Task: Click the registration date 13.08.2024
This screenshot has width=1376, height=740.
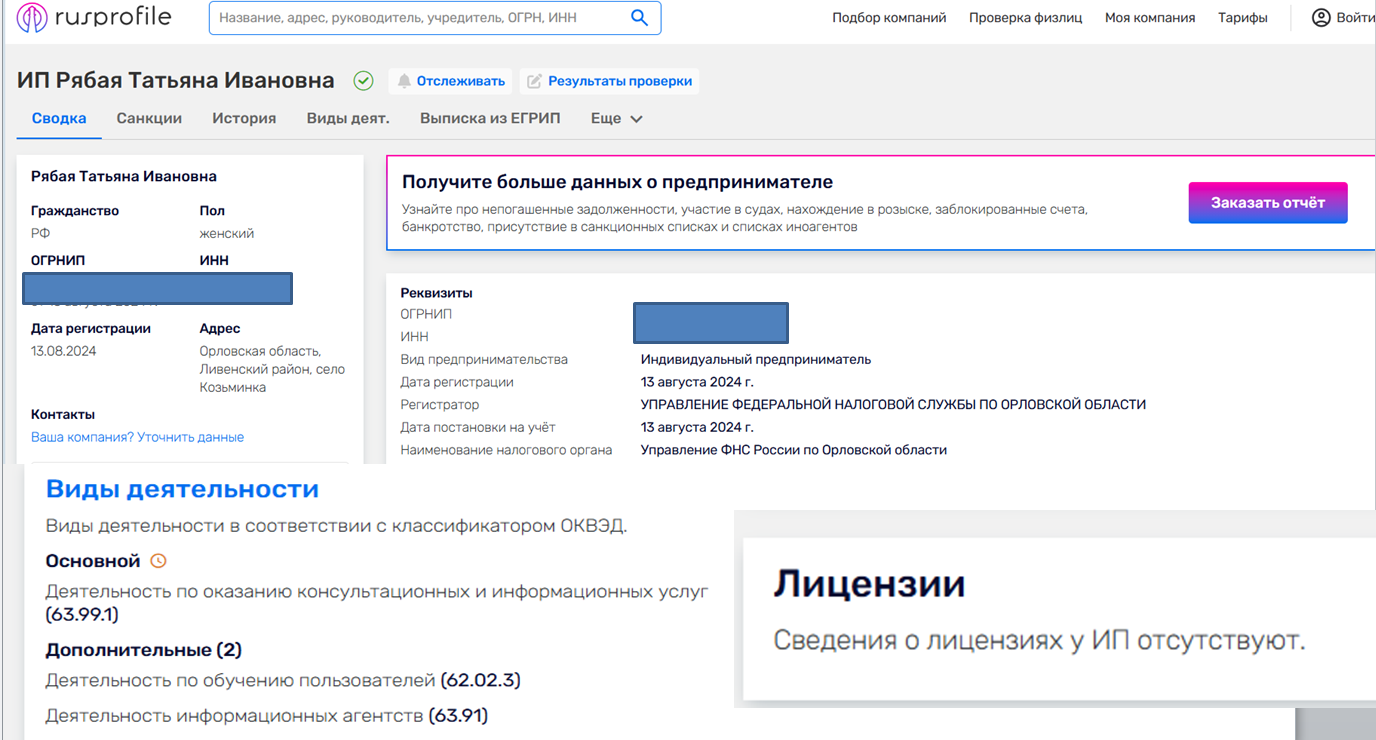Action: (64, 351)
